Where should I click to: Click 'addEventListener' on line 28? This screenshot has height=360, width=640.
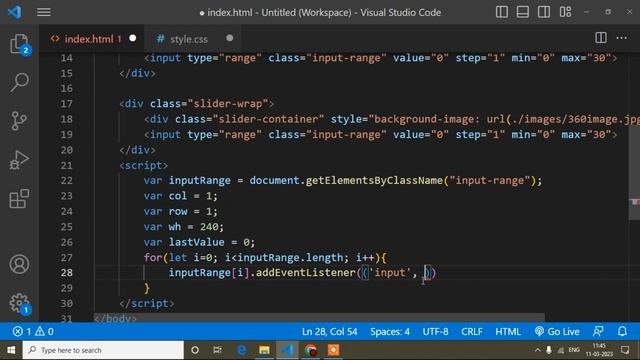tap(306, 273)
